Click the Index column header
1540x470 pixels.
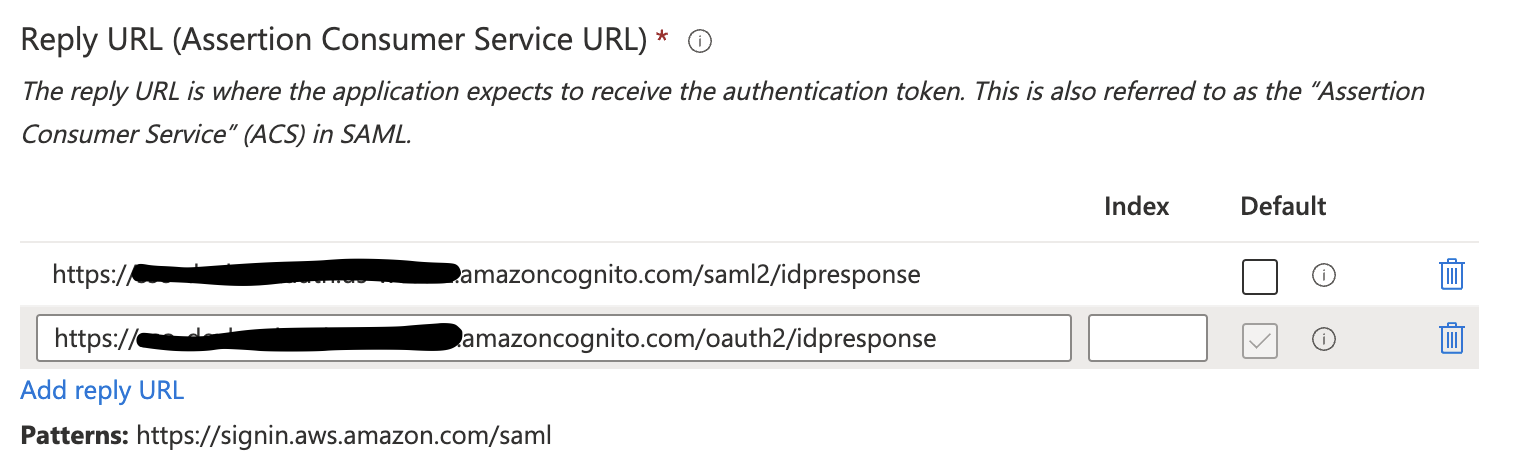point(1136,207)
